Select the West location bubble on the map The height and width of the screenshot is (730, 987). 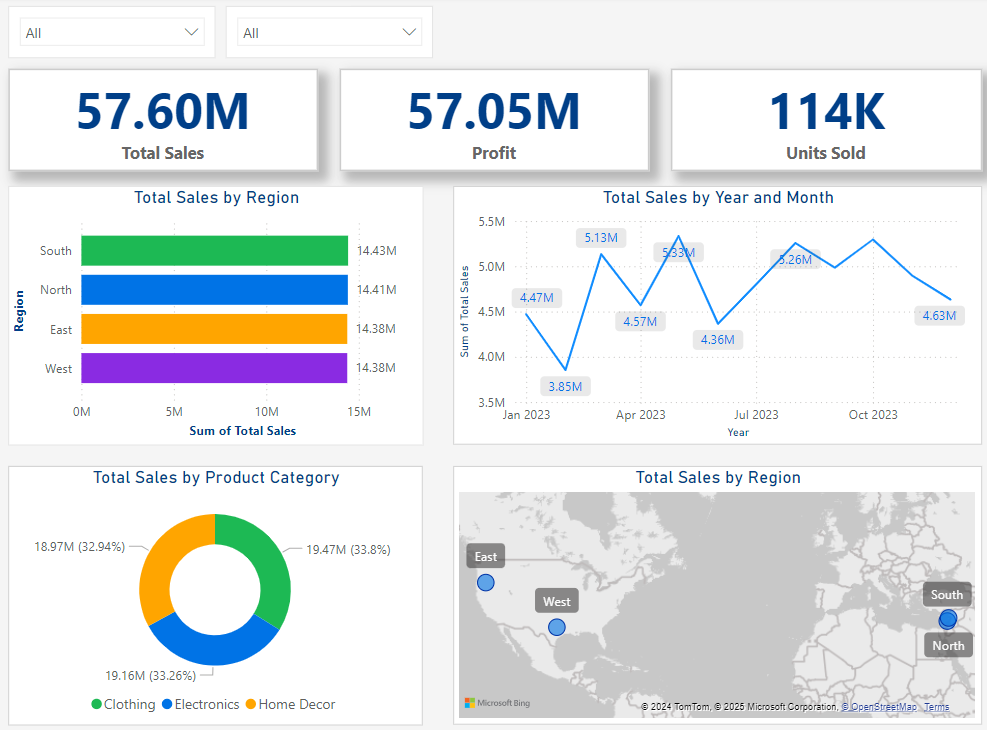pos(557,627)
